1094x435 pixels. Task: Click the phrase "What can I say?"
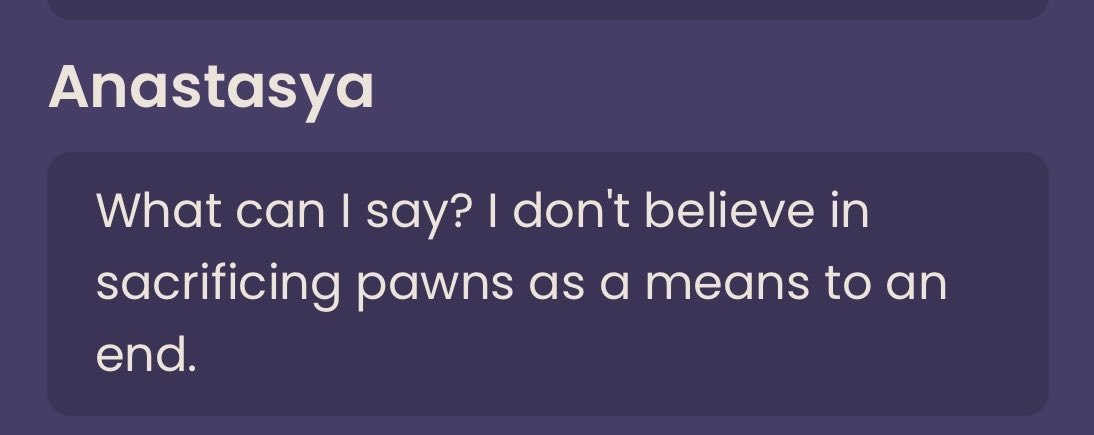(285, 213)
